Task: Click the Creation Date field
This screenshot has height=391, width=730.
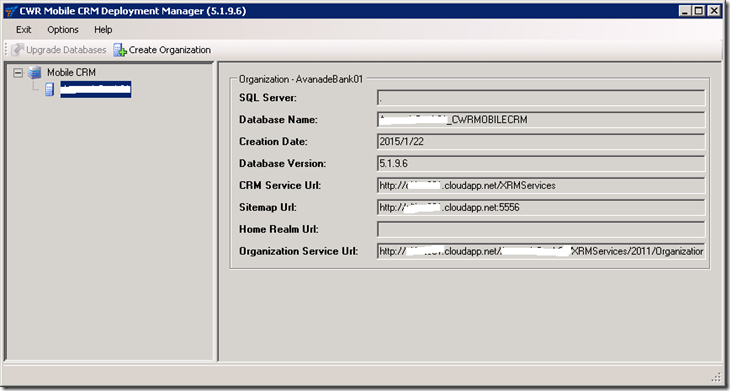Action: pos(541,142)
